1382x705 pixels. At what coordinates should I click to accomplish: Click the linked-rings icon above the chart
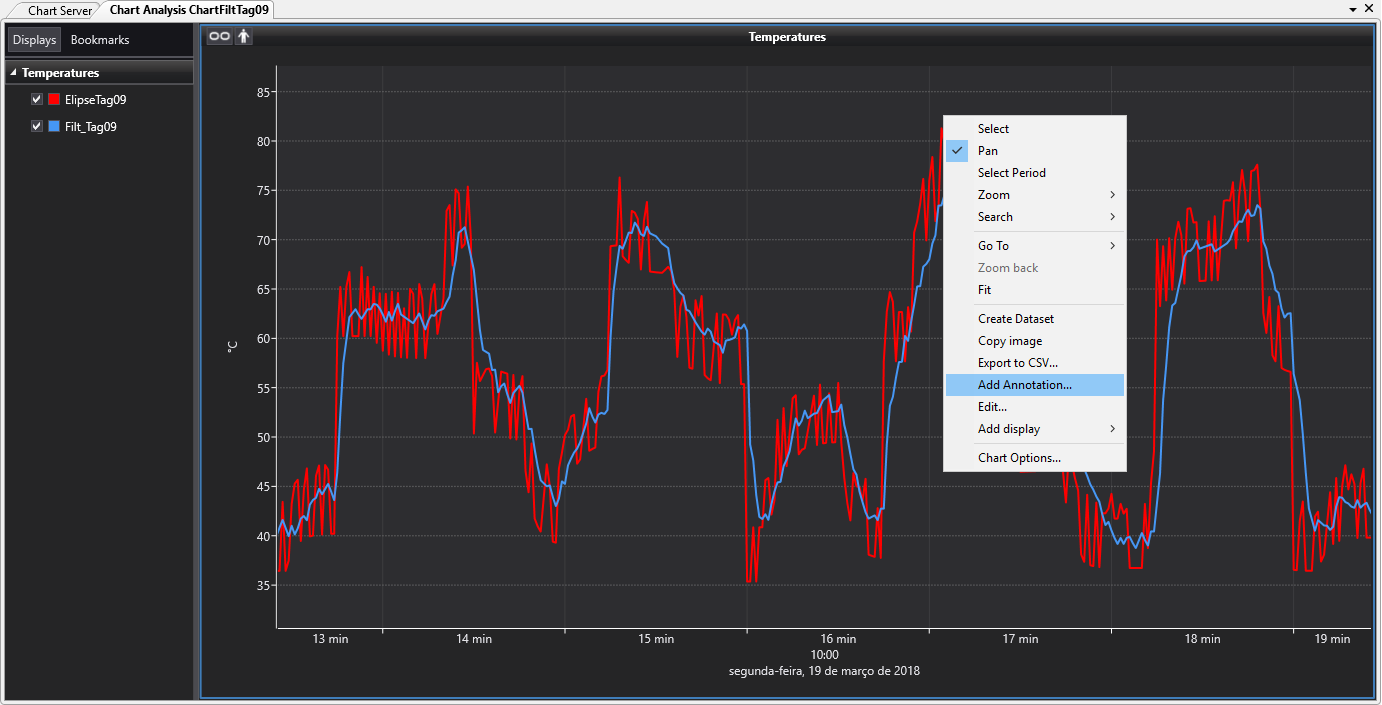[219, 37]
